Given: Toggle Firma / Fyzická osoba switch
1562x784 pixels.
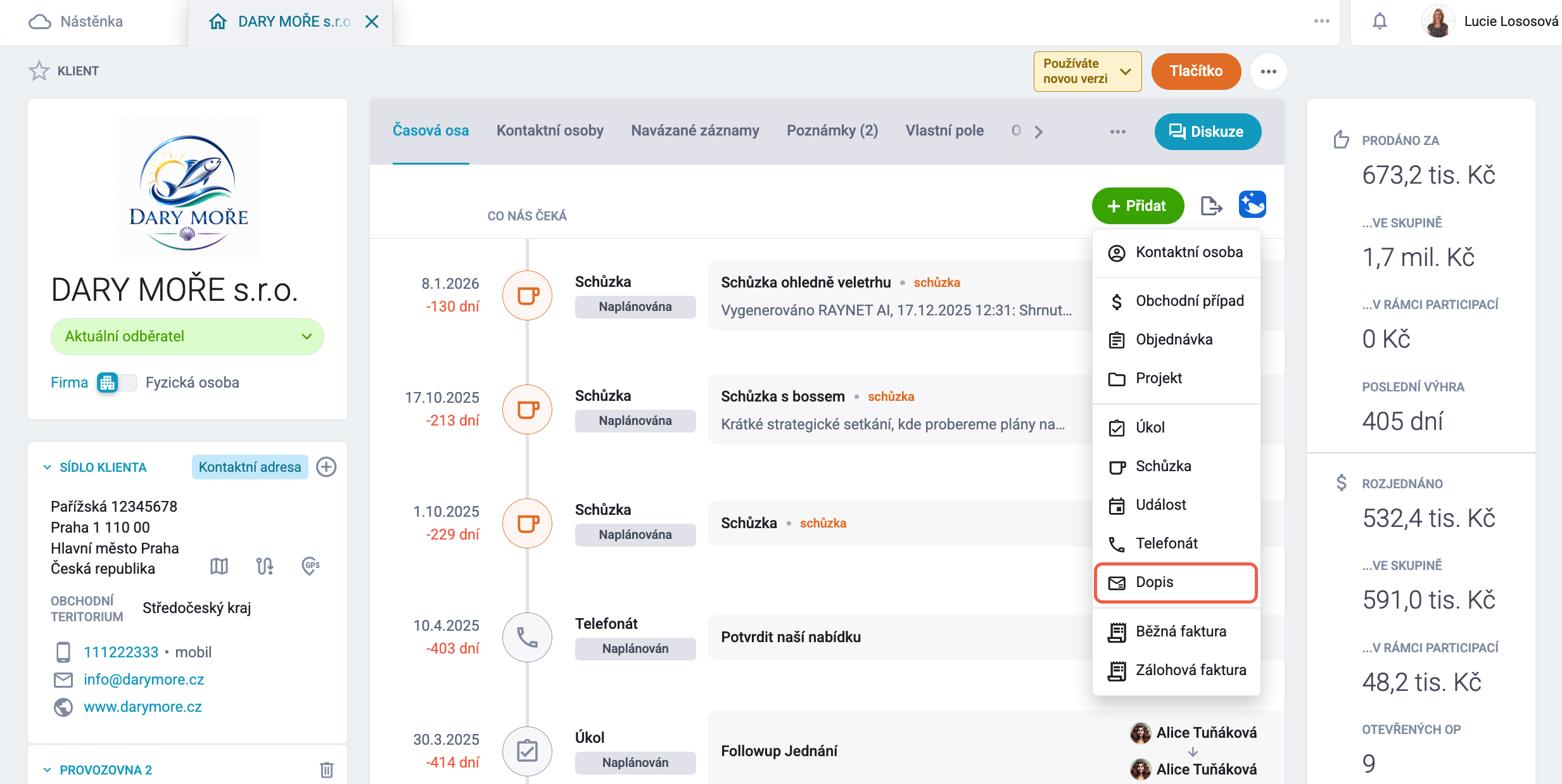Looking at the screenshot, I should click(x=117, y=383).
